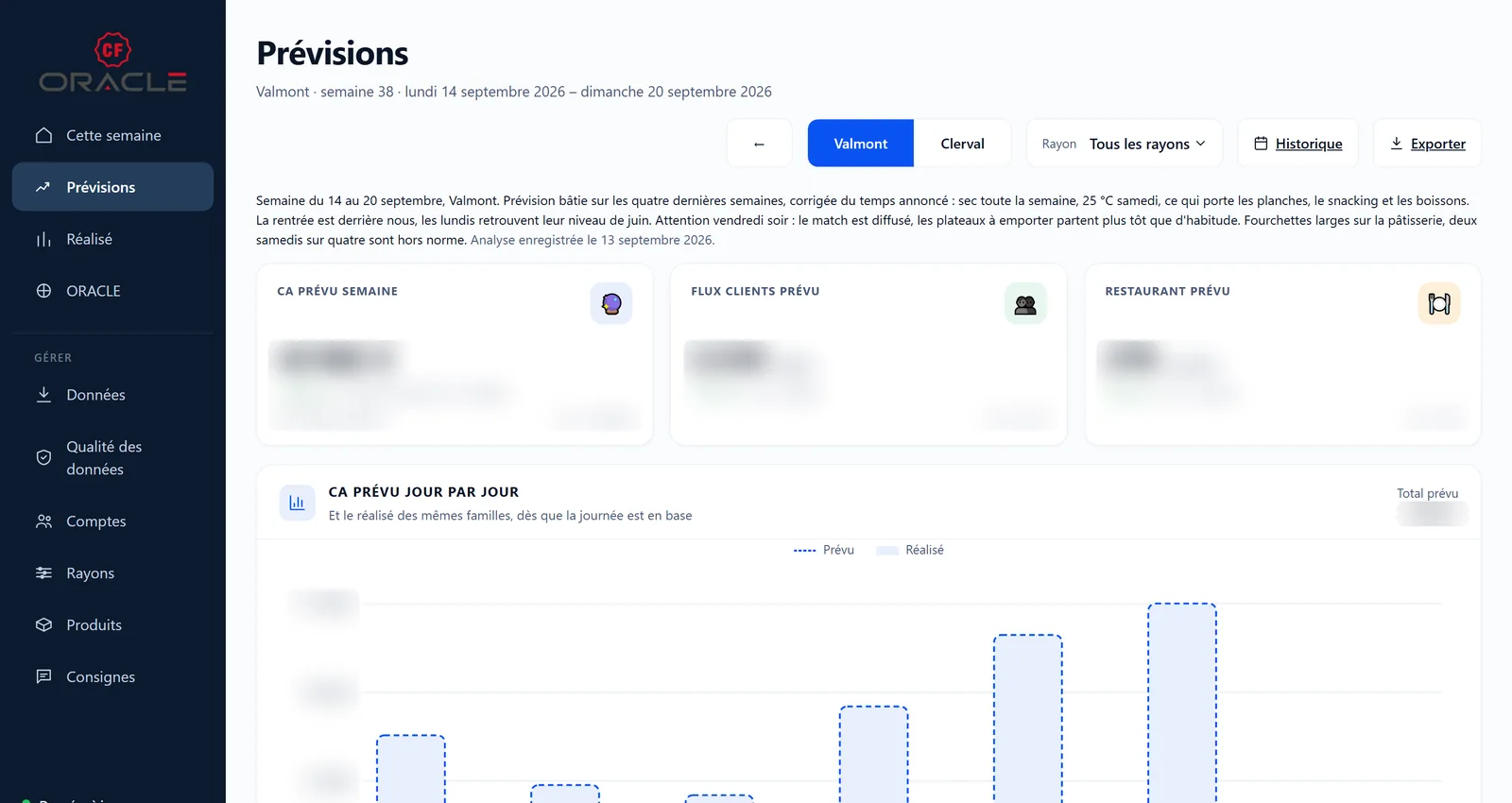1512x803 pixels.
Task: Open the Produits box icon
Action: click(43, 625)
